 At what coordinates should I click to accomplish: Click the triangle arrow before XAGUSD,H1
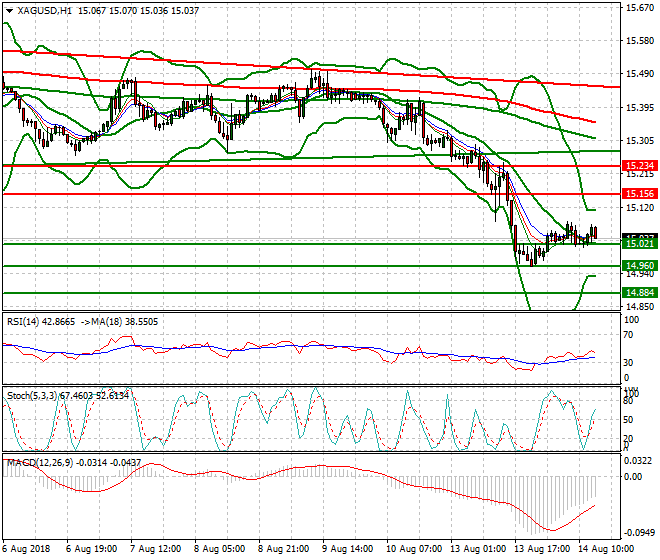click(x=9, y=10)
